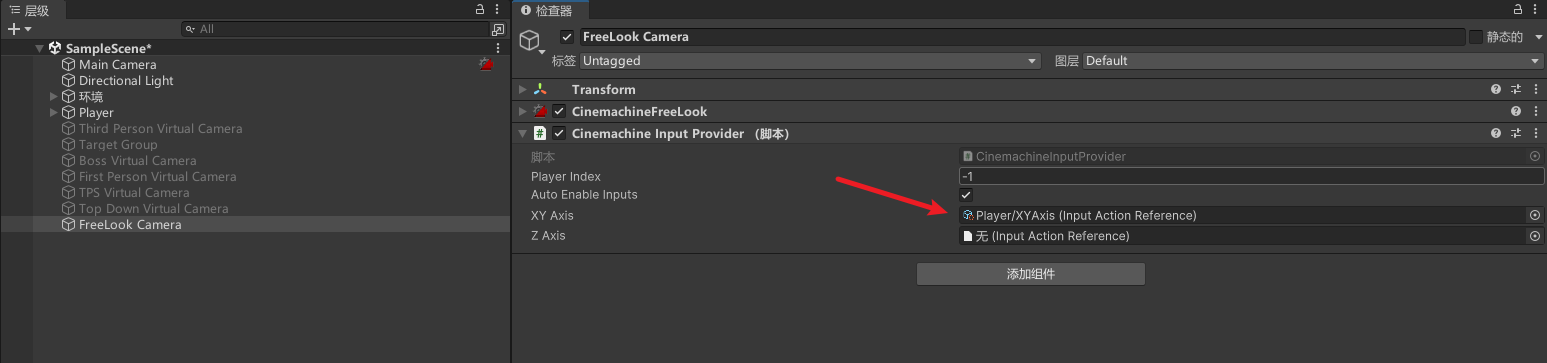Open the Cinemachine Input Provider context menu

coord(1535,133)
